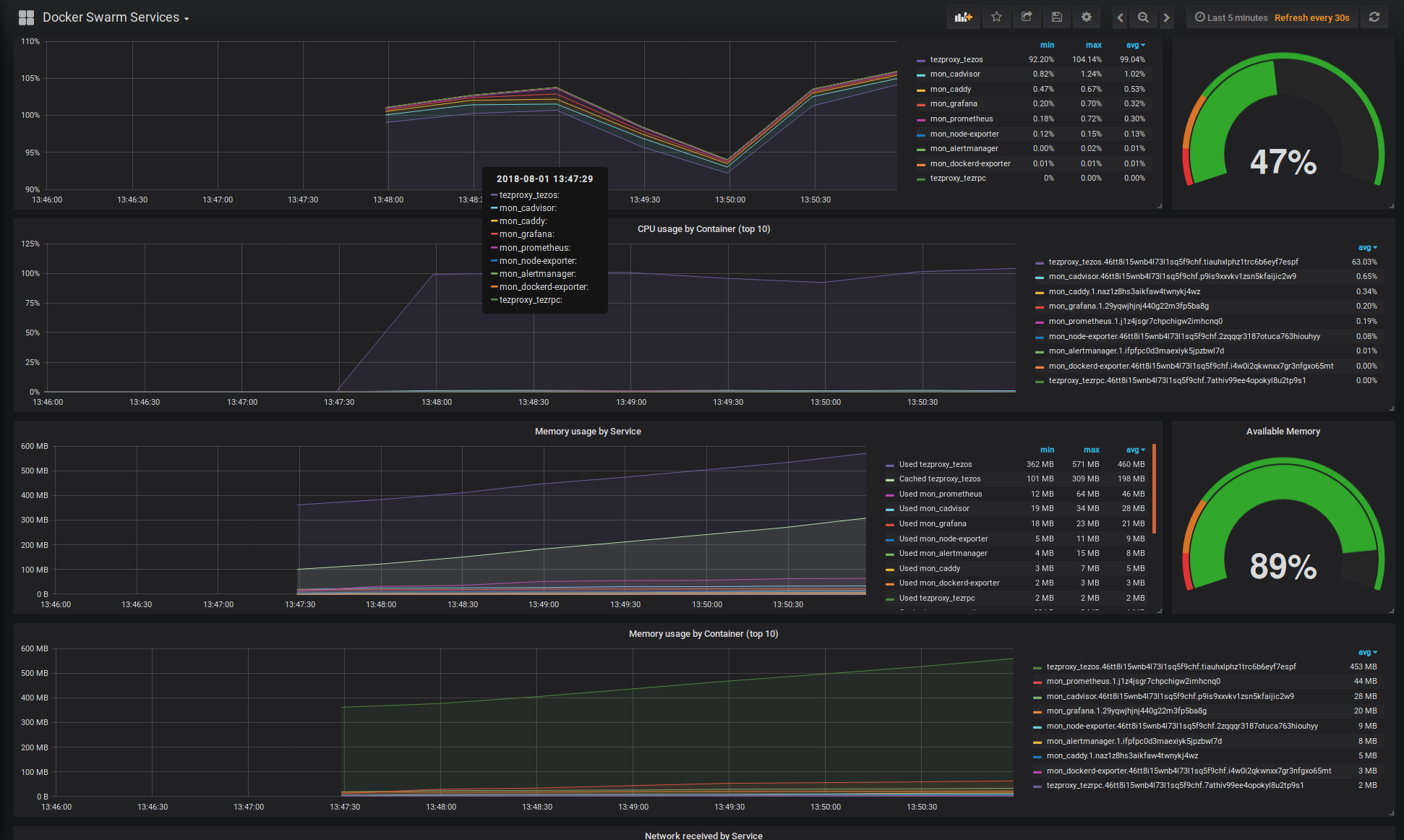This screenshot has width=1404, height=840.
Task: Toggle Used mon_prometheus series visibility
Action: [x=940, y=494]
